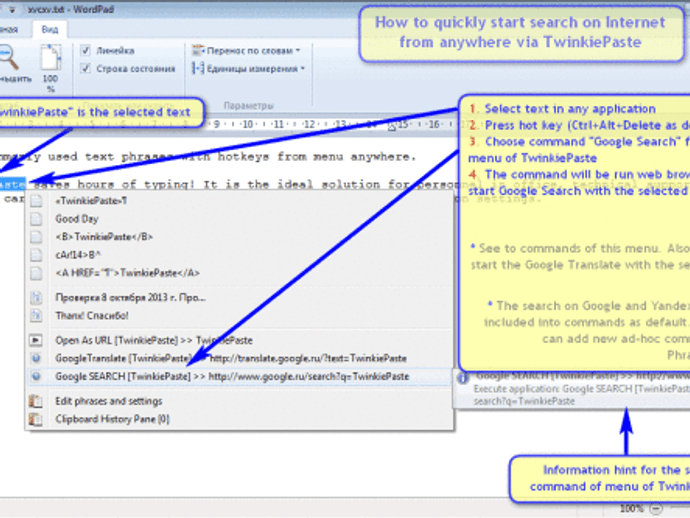Choose the <B>TwinkiePaste</B> phrase
690x518 pixels.
tap(240, 237)
